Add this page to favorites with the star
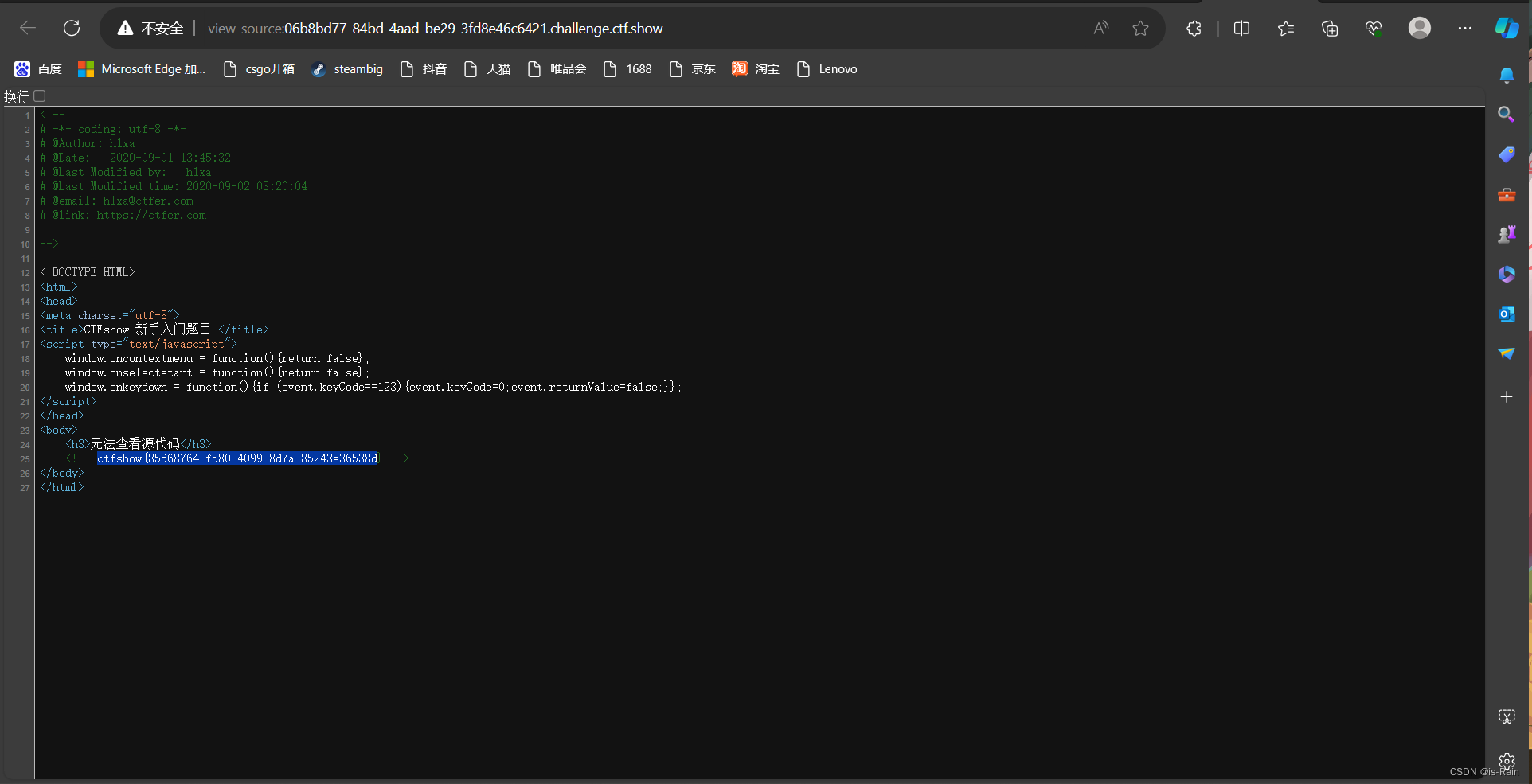The image size is (1532, 784). tap(1140, 28)
